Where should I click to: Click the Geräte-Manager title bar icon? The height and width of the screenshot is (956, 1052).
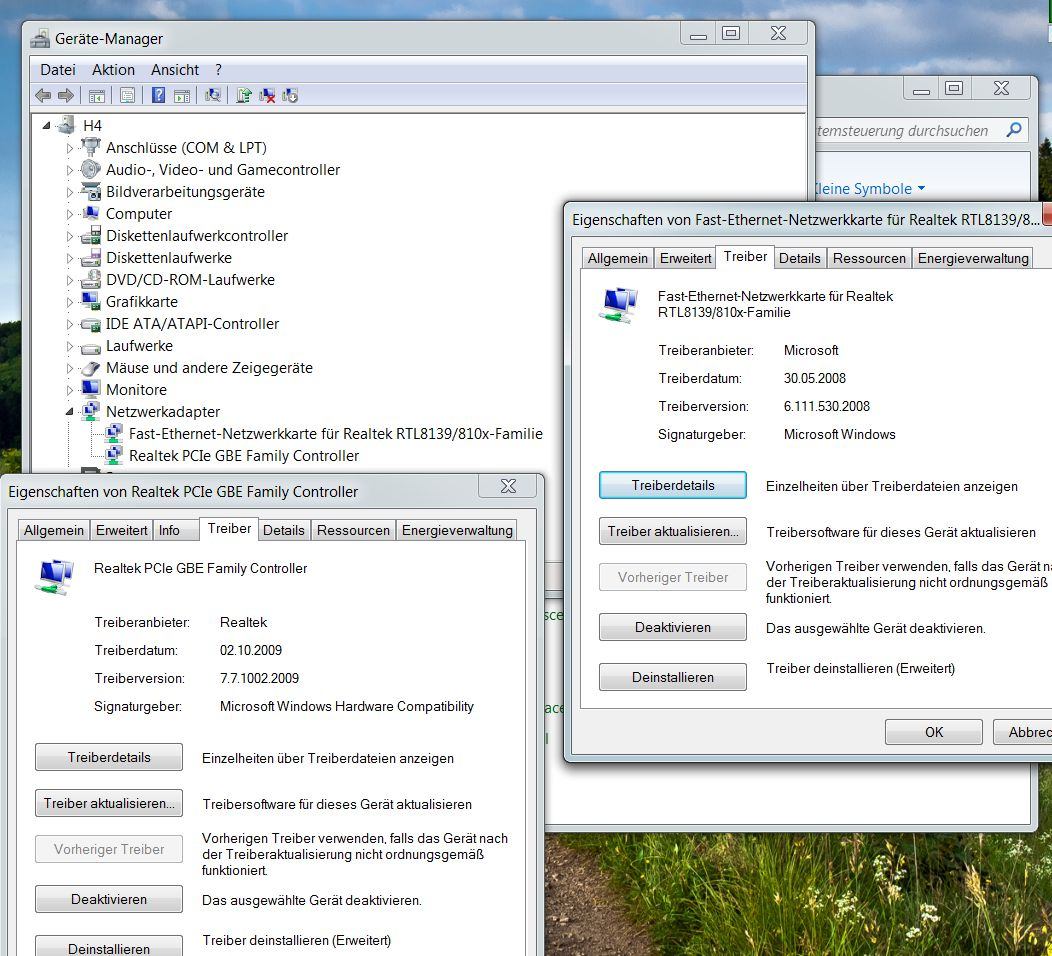click(x=40, y=38)
